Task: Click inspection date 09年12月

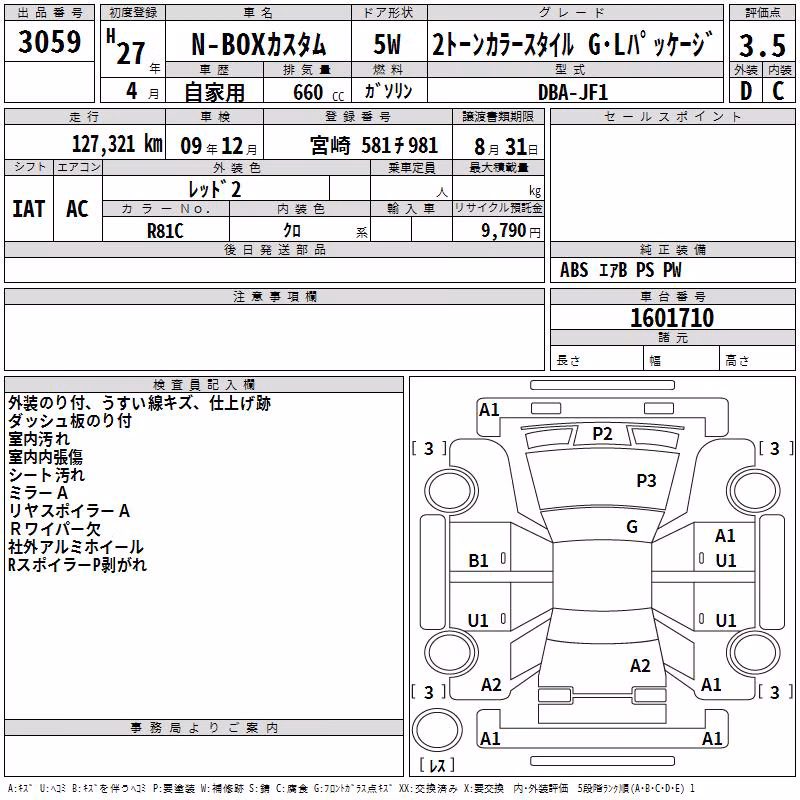Action: point(219,146)
